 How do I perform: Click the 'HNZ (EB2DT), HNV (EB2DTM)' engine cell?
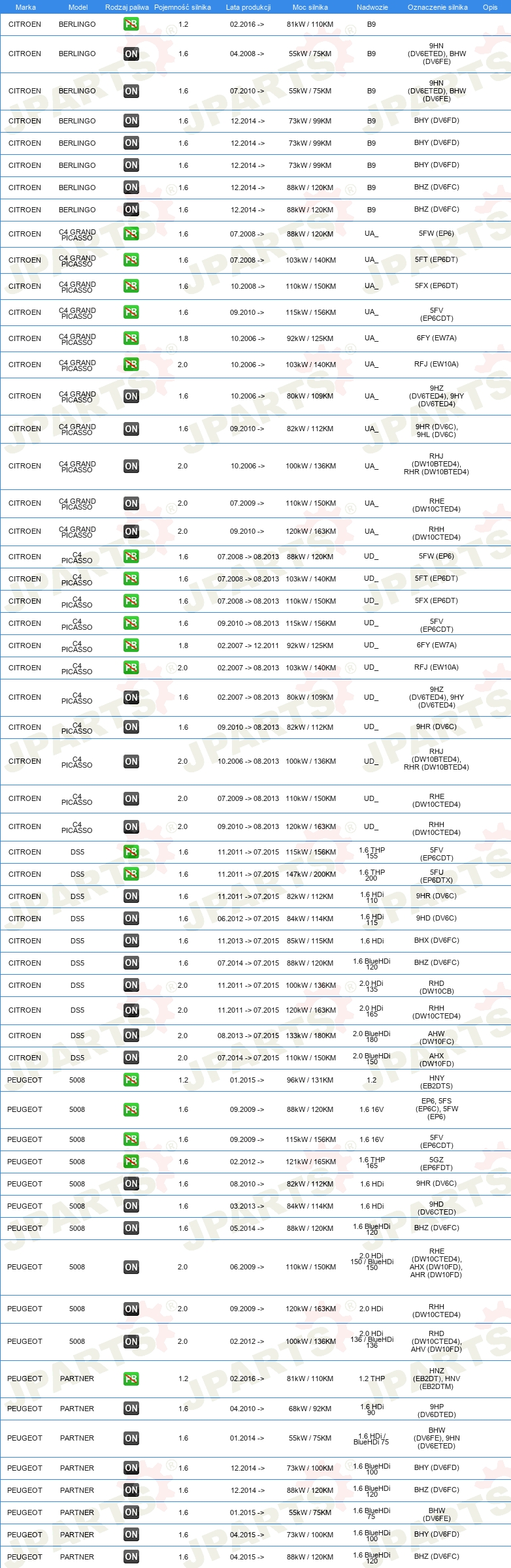click(437, 1379)
